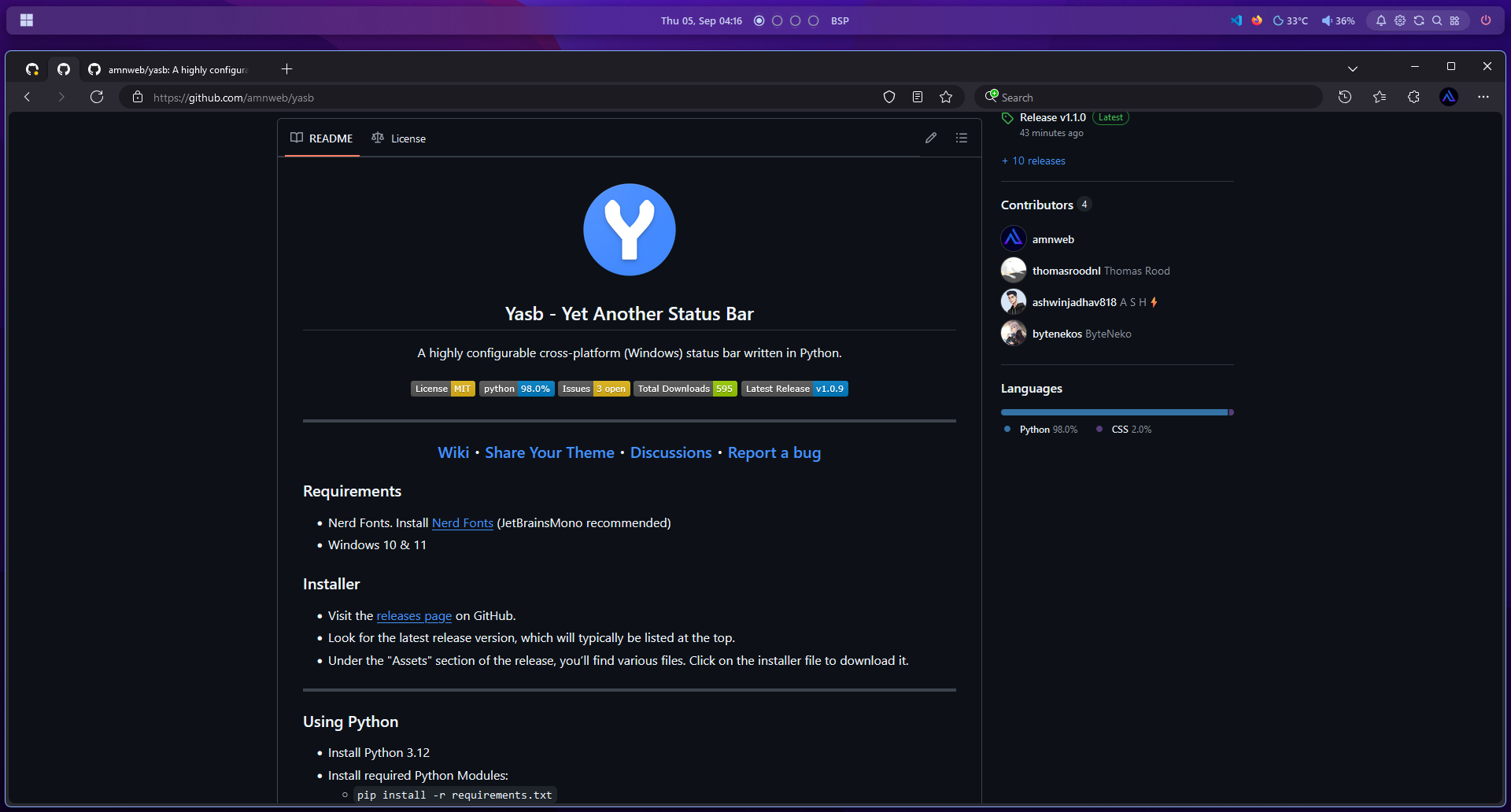Open VS Code from the status bar tray
1511x812 pixels.
[x=1236, y=20]
